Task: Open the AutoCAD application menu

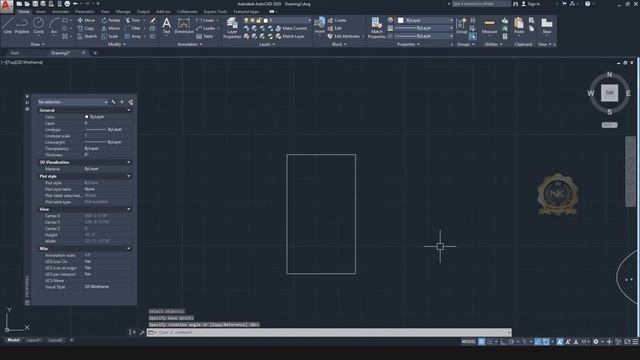Action: tap(6, 7)
